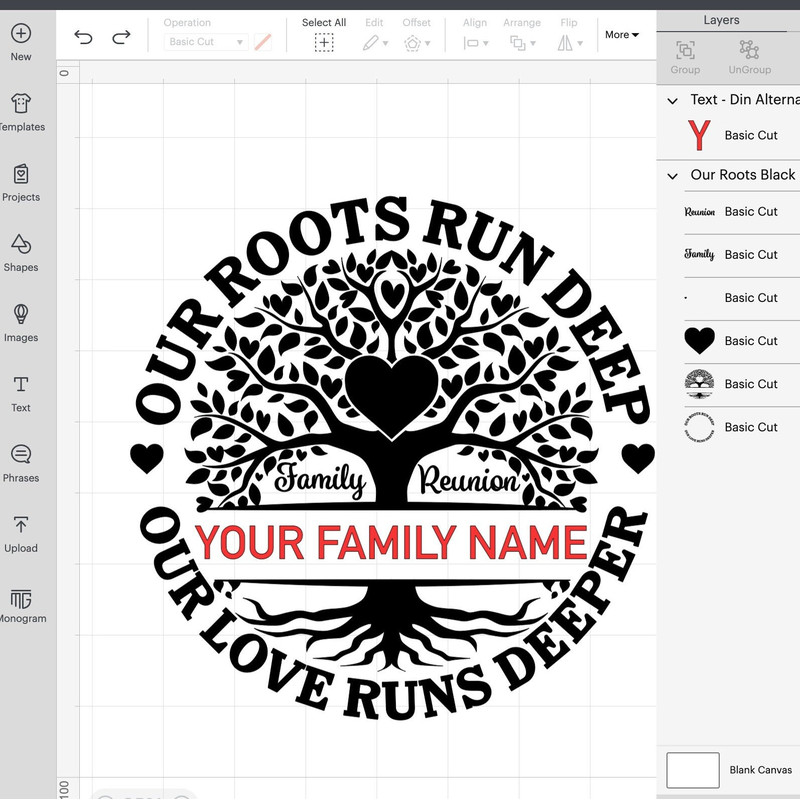Open the Basic Cut operation dropdown
The width and height of the screenshot is (800, 800).
coord(205,42)
